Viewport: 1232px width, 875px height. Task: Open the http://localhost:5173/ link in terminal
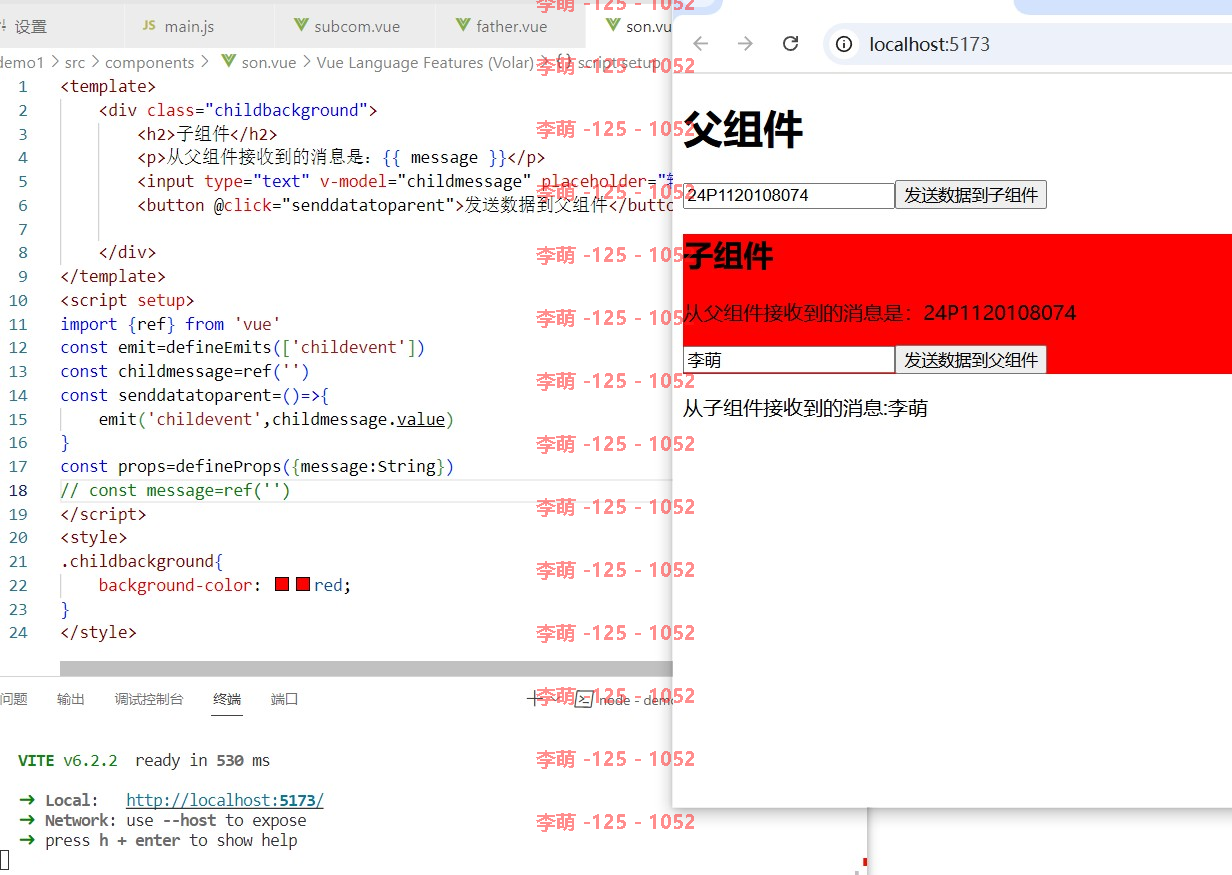pos(225,800)
